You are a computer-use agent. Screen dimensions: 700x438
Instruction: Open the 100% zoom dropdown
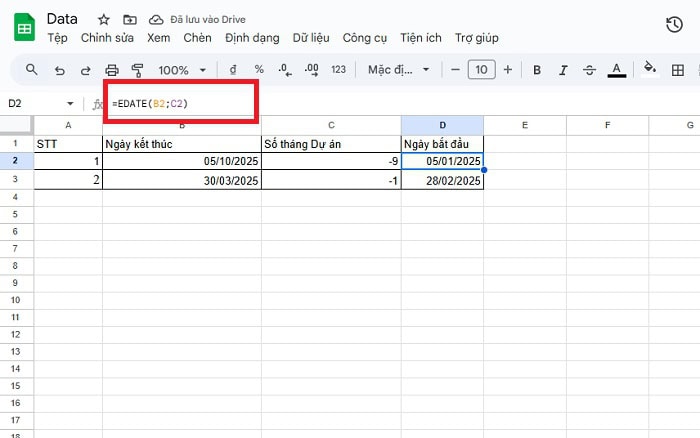(x=183, y=70)
